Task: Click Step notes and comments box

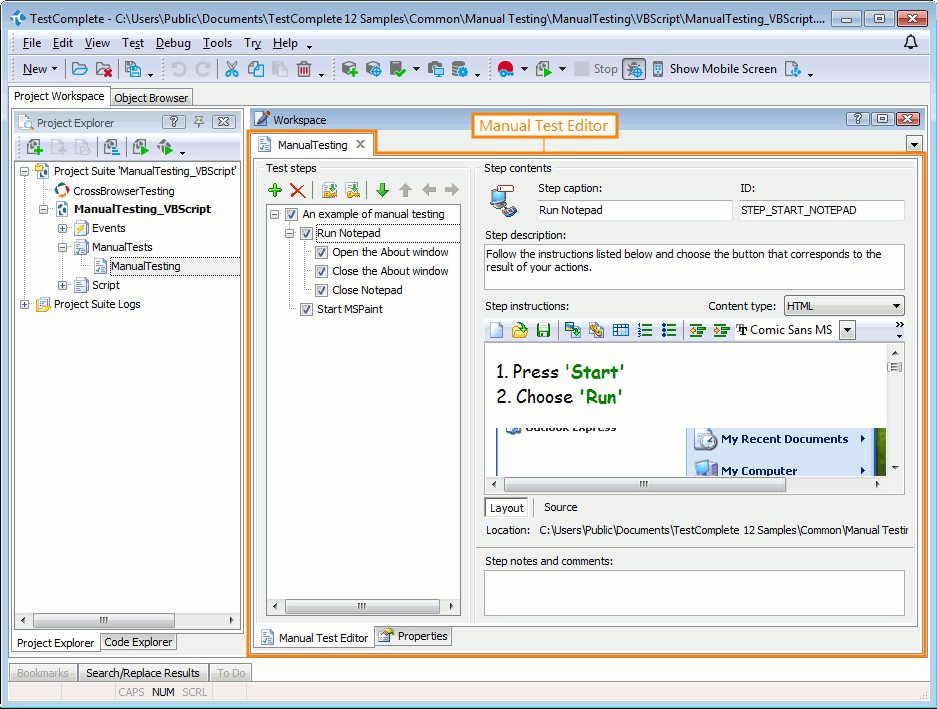Action: [x=694, y=592]
